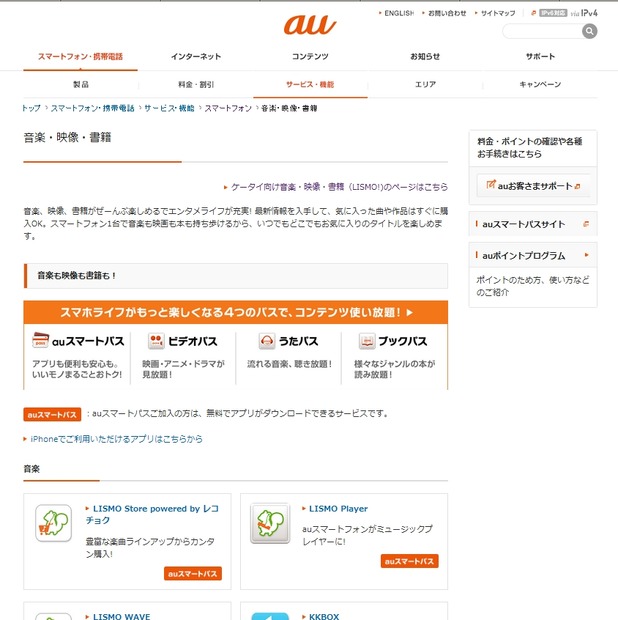Click the 映画・アニメ・ドラマが見放題 description text
The image size is (618, 620).
coord(183,369)
